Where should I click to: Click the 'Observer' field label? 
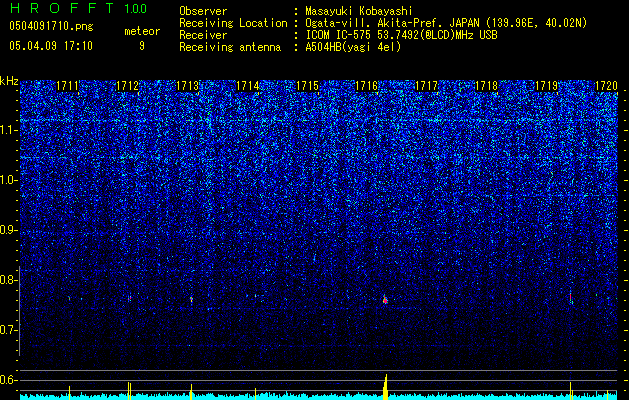pyautogui.click(x=203, y=11)
